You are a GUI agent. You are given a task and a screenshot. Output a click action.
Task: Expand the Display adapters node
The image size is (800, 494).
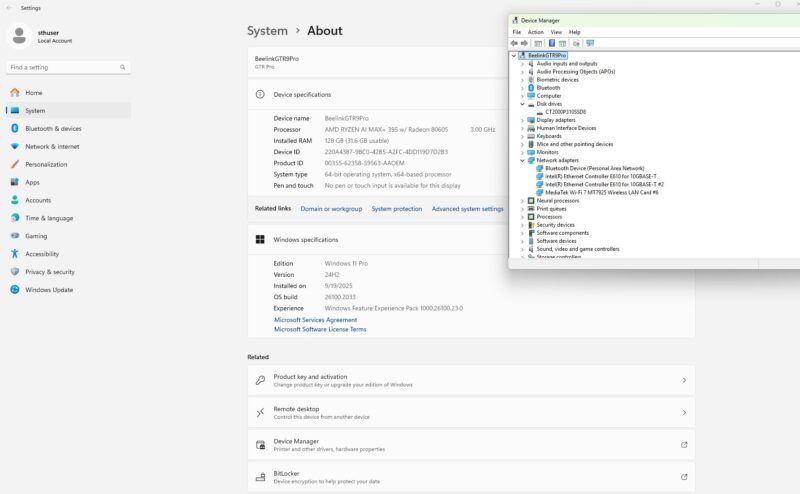click(x=522, y=120)
